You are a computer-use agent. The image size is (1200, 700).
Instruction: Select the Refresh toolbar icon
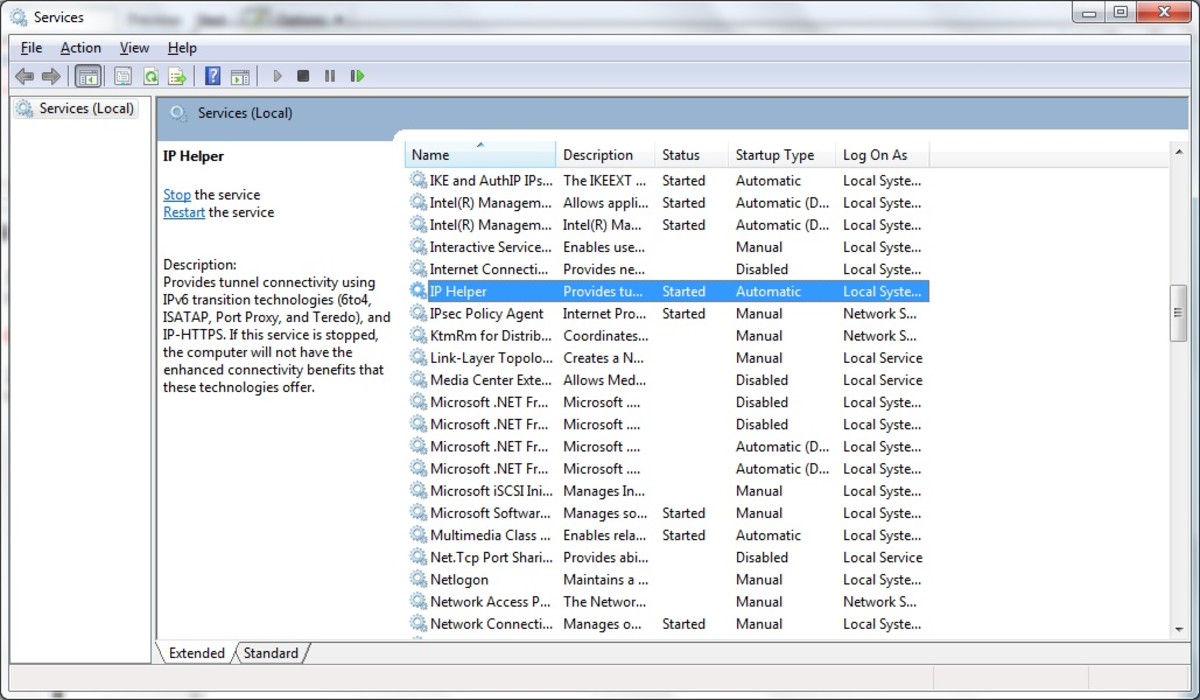click(150, 75)
